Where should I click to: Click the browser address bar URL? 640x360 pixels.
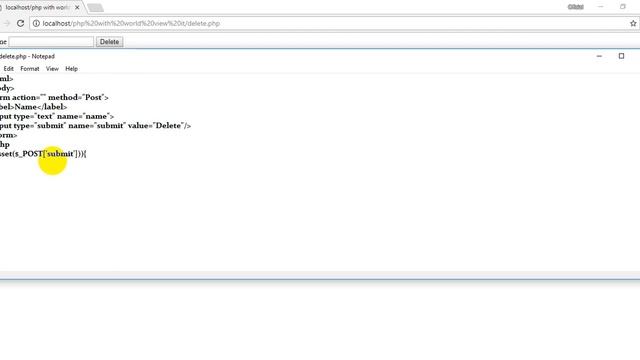pos(131,23)
